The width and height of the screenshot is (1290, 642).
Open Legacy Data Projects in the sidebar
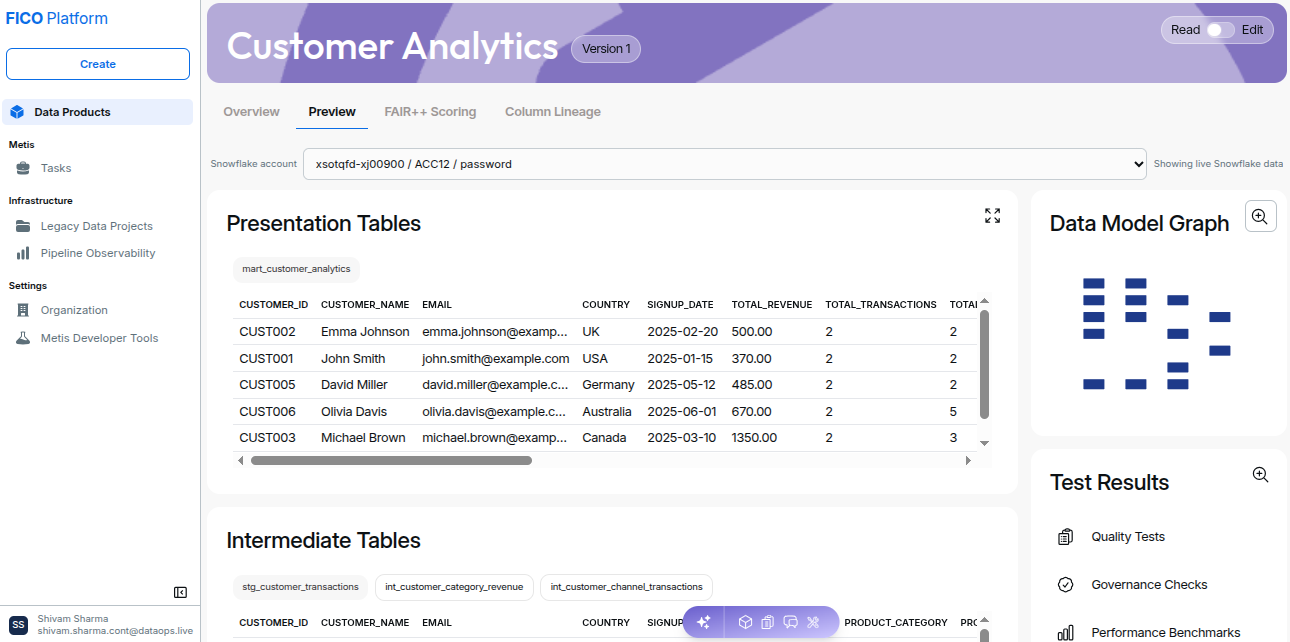(x=97, y=226)
